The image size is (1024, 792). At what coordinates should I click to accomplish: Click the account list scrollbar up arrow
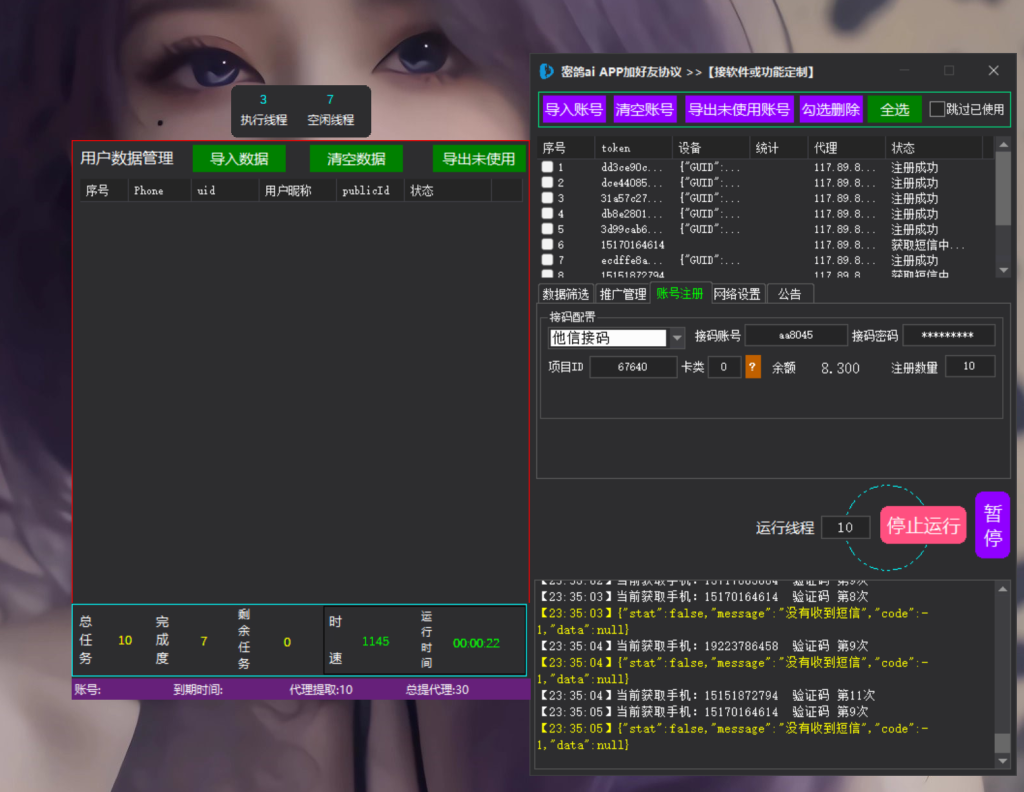click(x=1003, y=147)
